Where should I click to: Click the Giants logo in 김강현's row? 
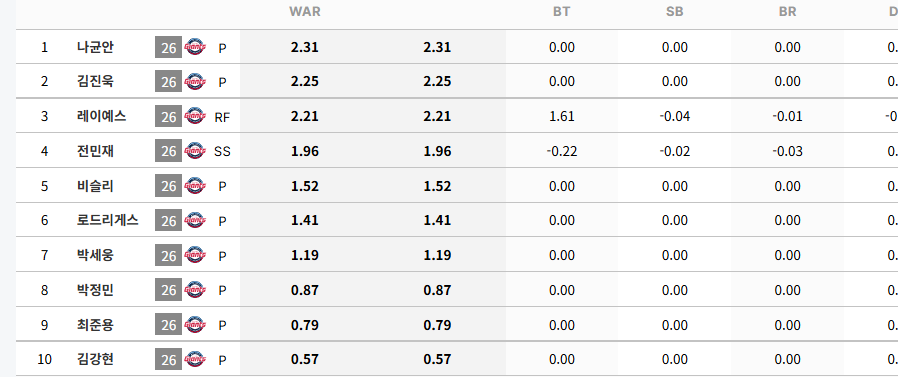tap(195, 360)
